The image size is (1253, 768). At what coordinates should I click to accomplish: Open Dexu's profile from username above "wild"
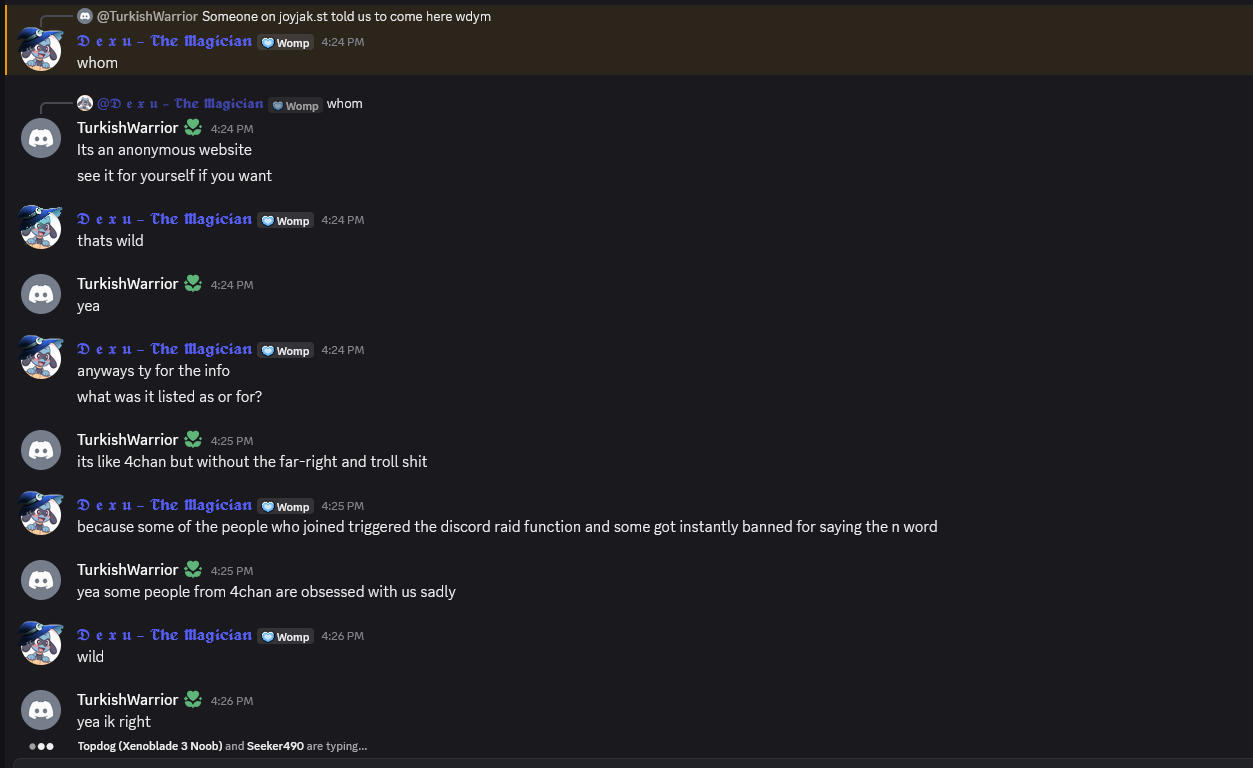pos(164,635)
